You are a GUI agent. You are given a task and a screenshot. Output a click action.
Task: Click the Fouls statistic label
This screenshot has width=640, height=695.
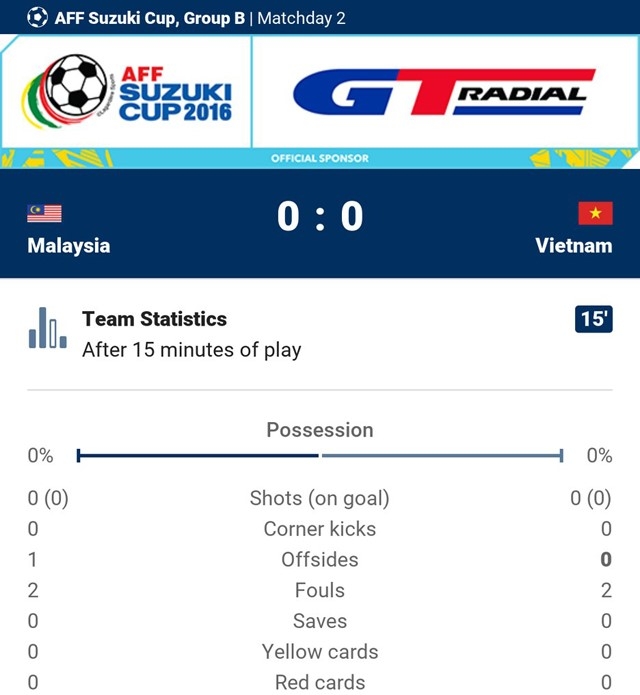[x=320, y=591]
